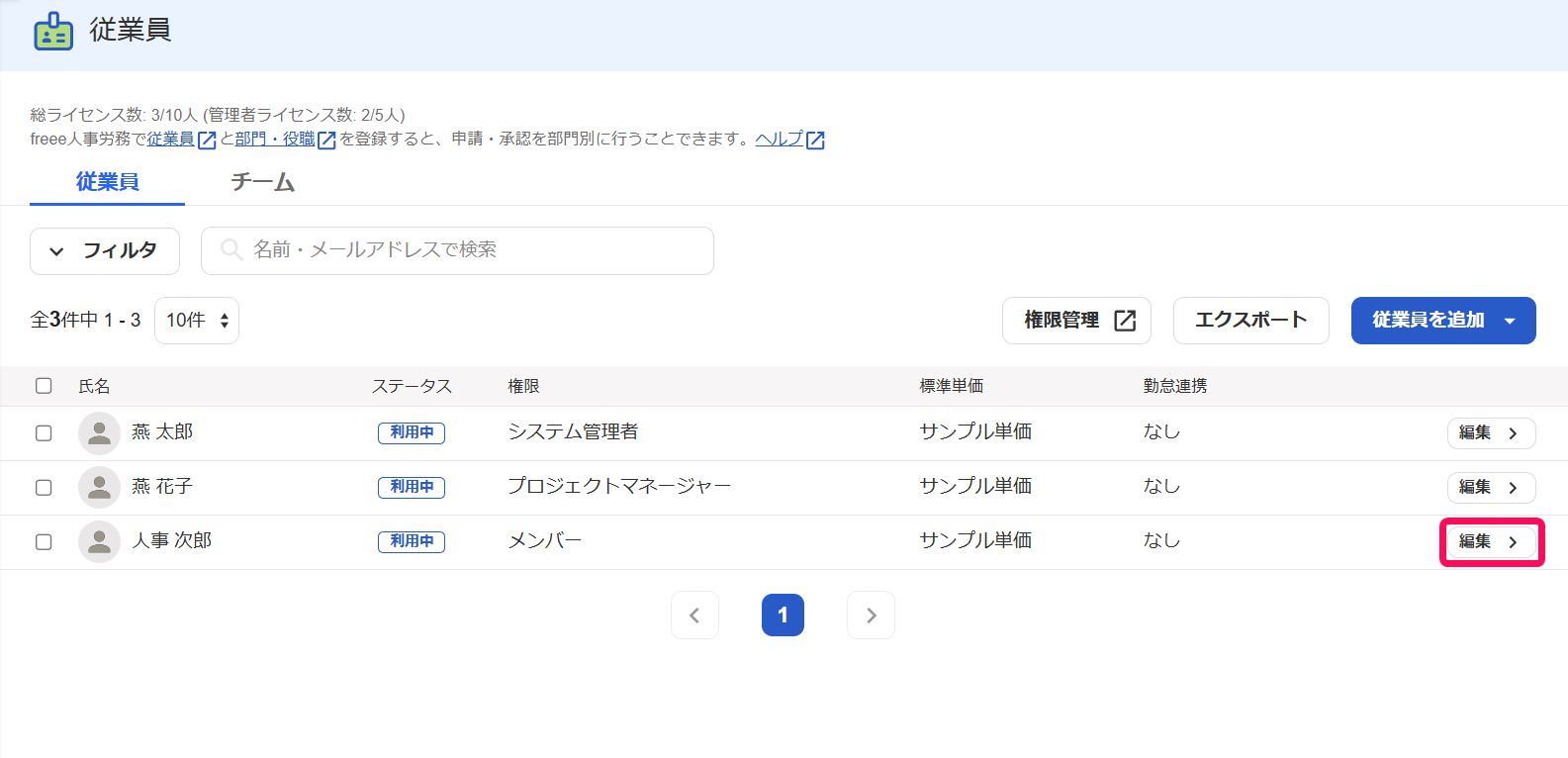1568x758 pixels.
Task: Click the avatar icon of 人事 次郎
Action: (x=99, y=542)
